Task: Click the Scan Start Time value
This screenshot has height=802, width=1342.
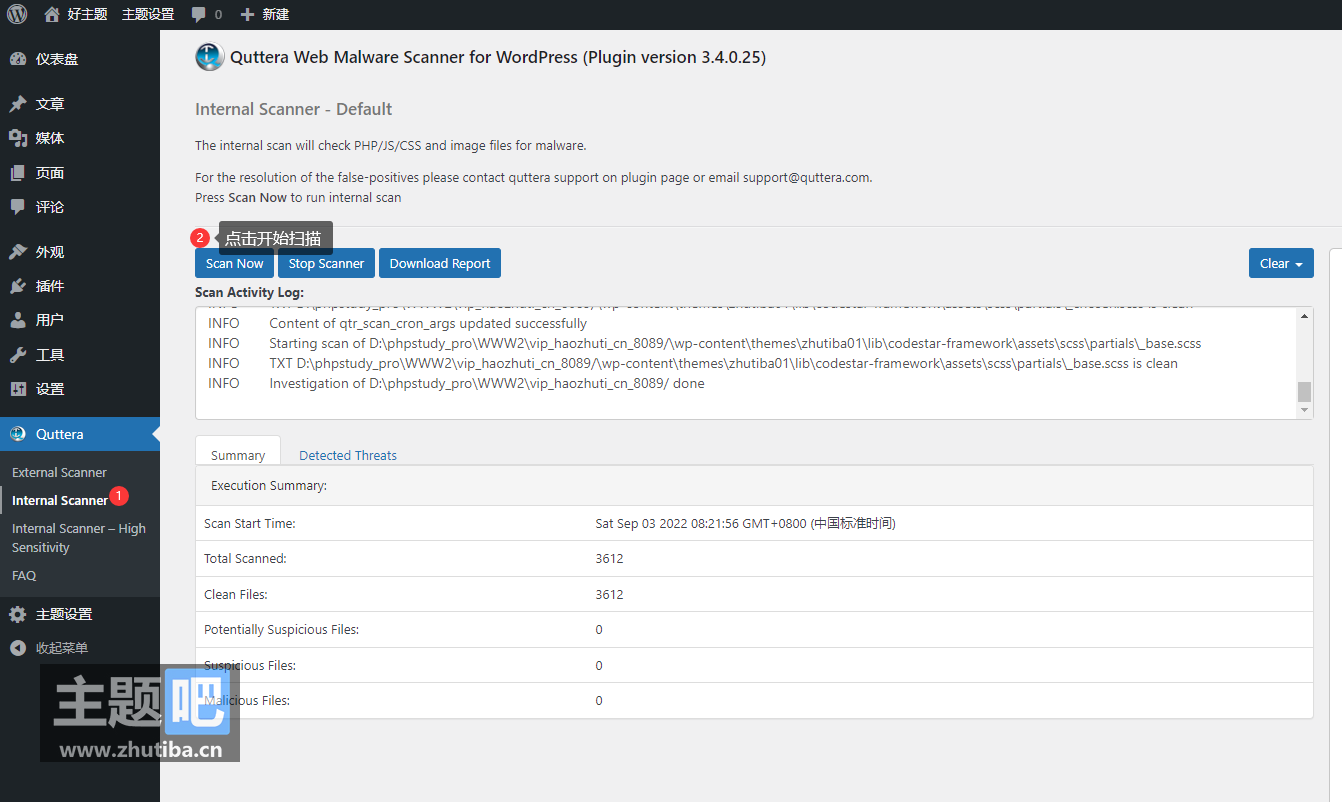Action: [745, 523]
